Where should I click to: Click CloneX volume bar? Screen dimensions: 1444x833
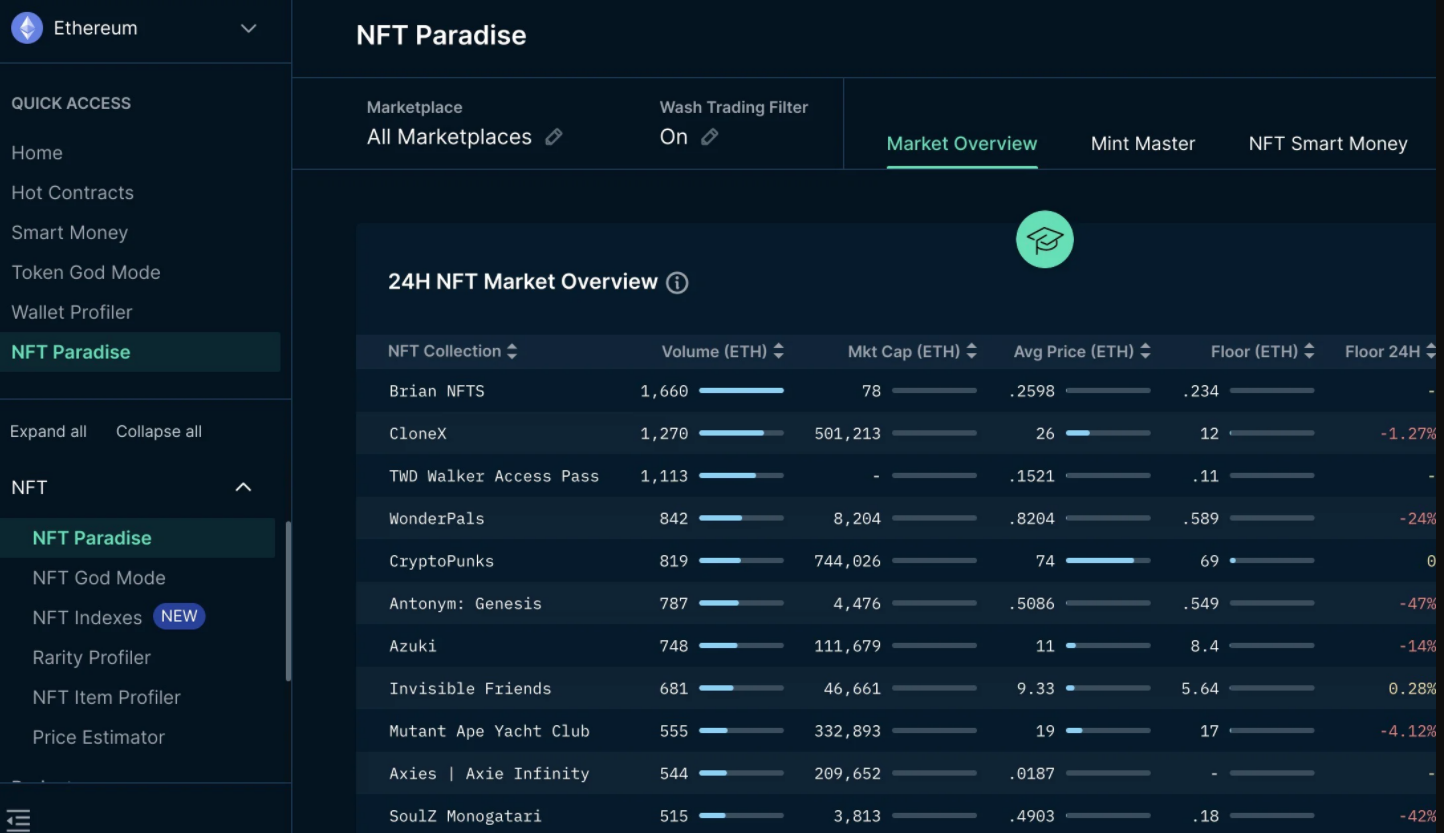click(x=741, y=434)
